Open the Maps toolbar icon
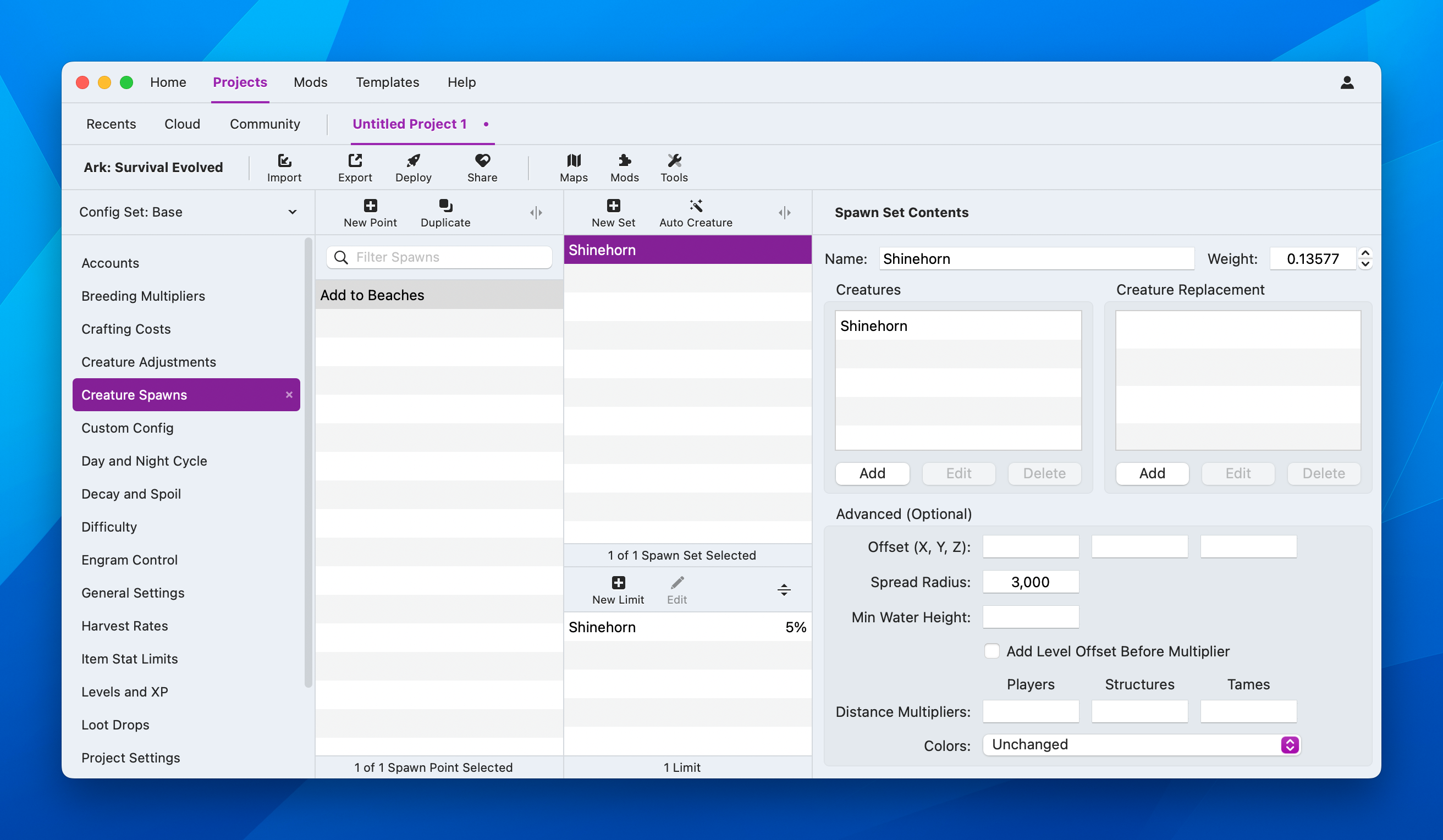This screenshot has height=840, width=1443. click(x=573, y=162)
